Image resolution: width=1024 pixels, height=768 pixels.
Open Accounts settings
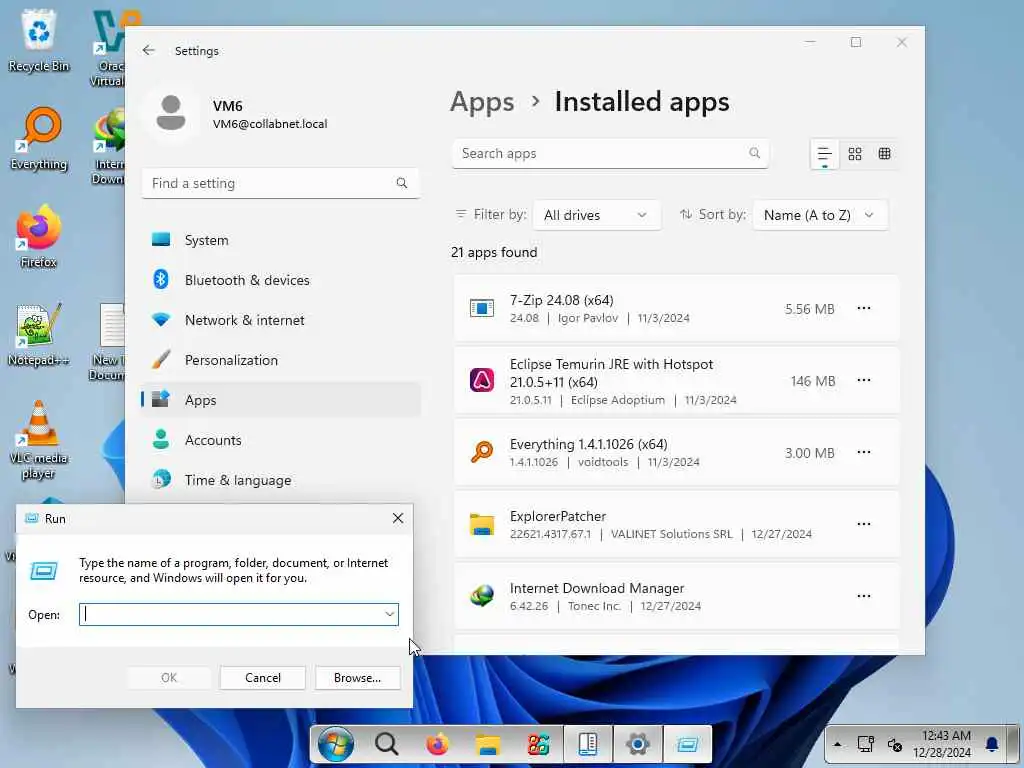[281, 440]
